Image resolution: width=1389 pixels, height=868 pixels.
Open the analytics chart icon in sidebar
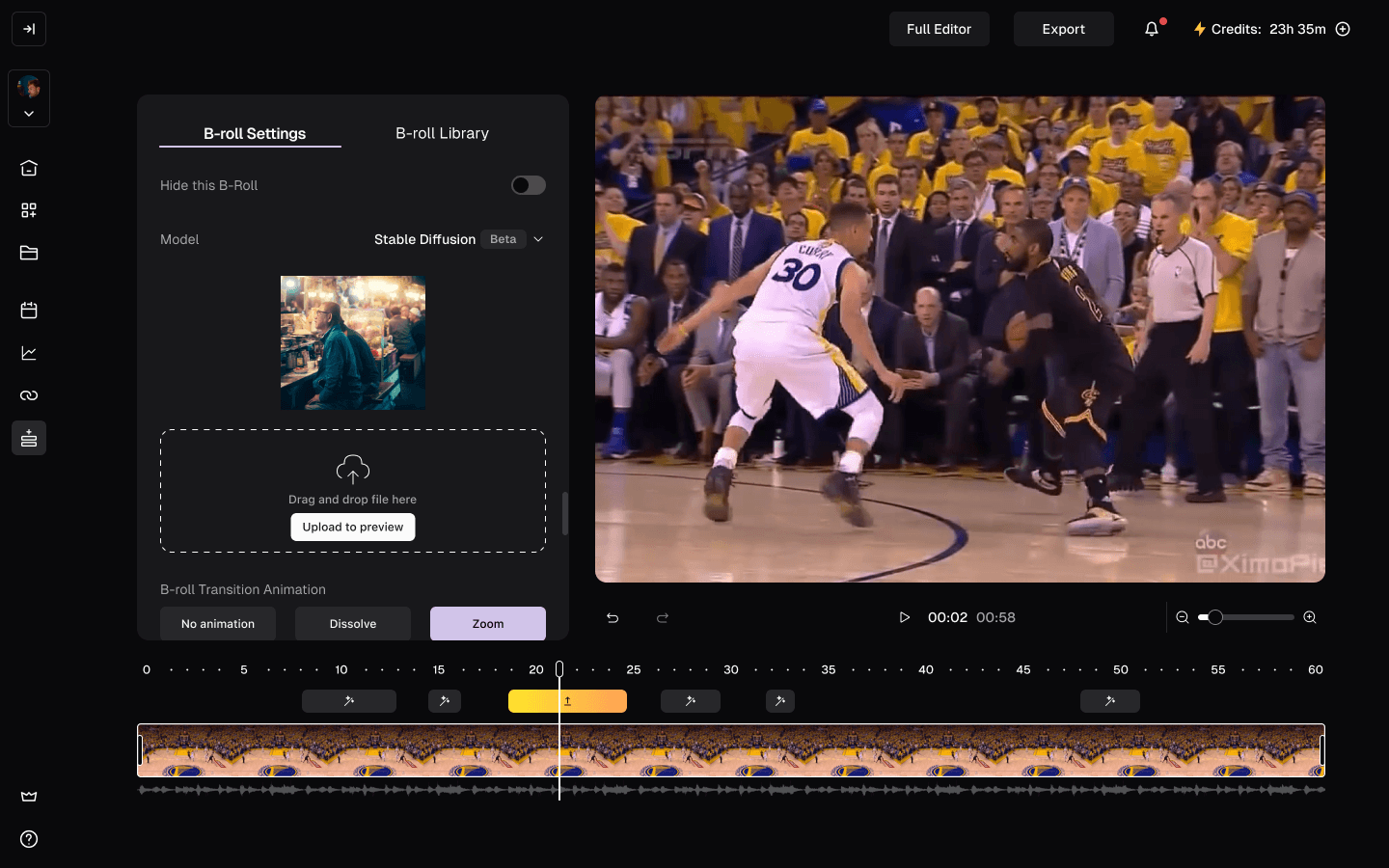click(x=29, y=353)
